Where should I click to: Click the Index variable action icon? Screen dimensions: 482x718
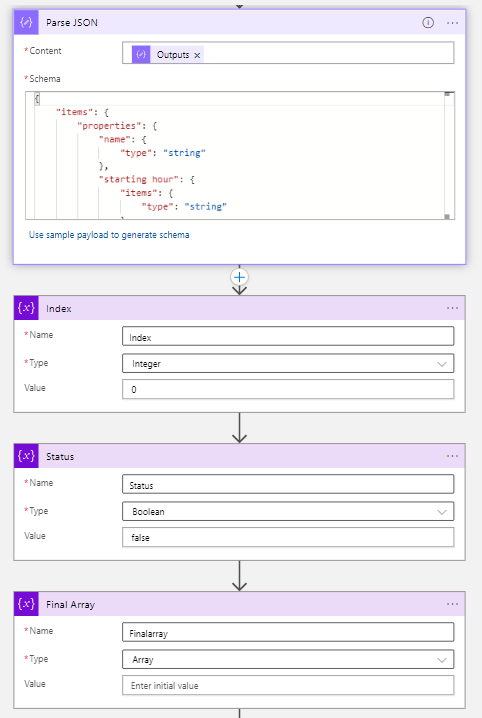click(x=26, y=308)
